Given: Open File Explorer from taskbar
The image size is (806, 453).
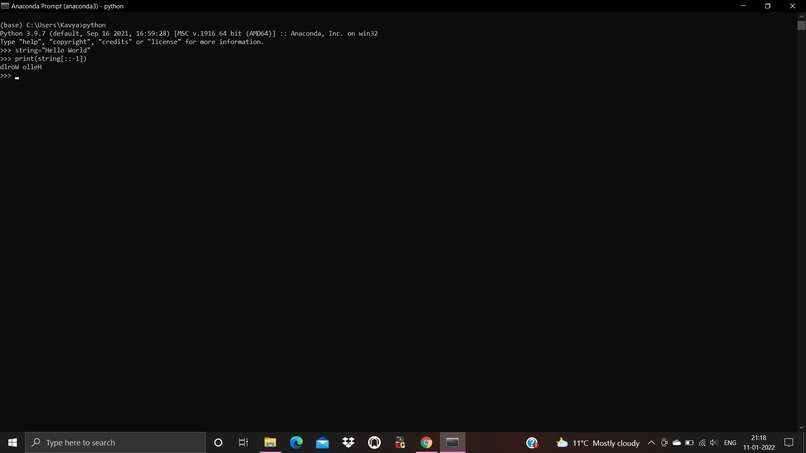Looking at the screenshot, I should coord(270,442).
